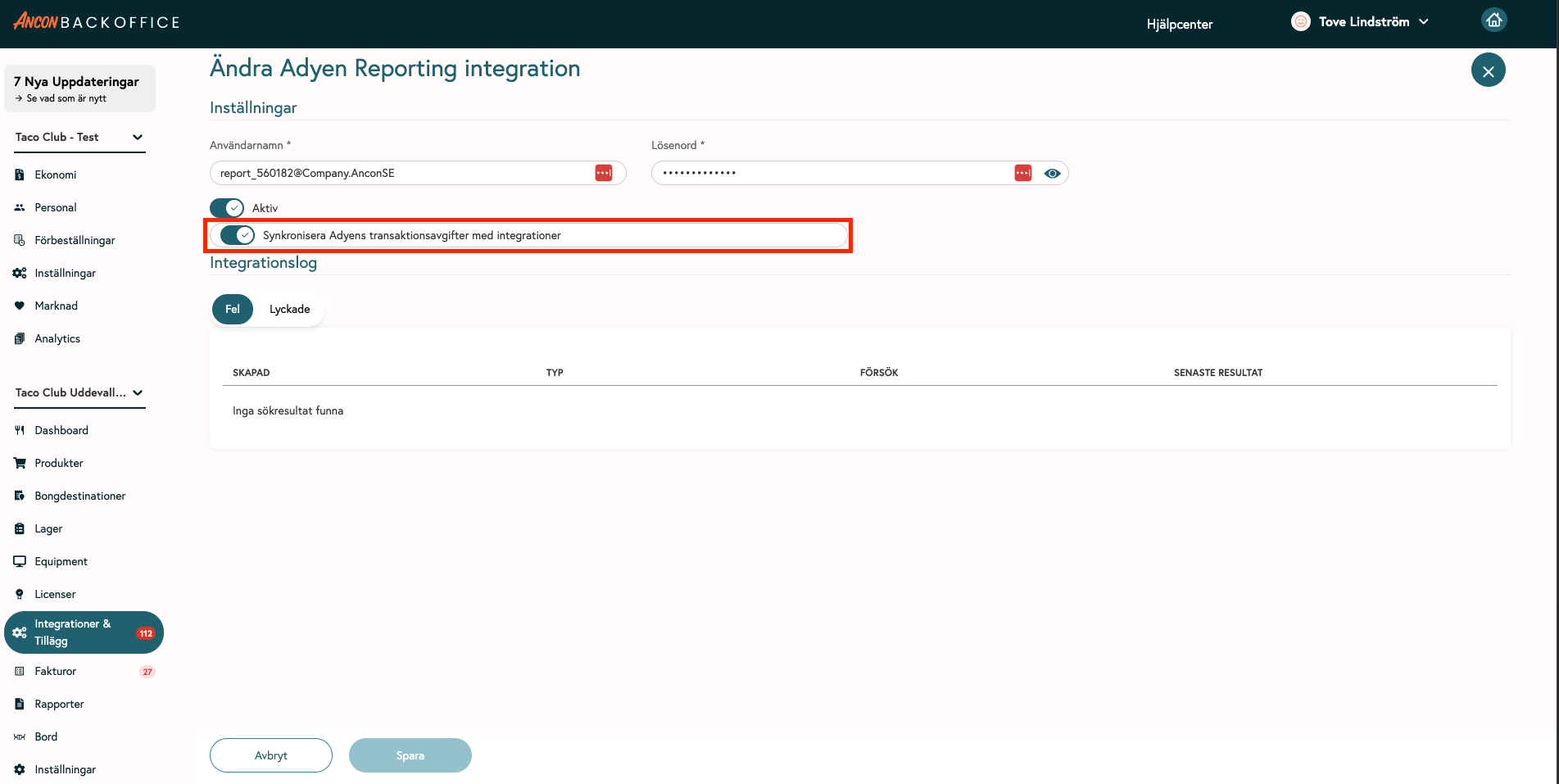Open Dashboard in the sidebar
This screenshot has height=784, width=1559.
click(x=61, y=430)
